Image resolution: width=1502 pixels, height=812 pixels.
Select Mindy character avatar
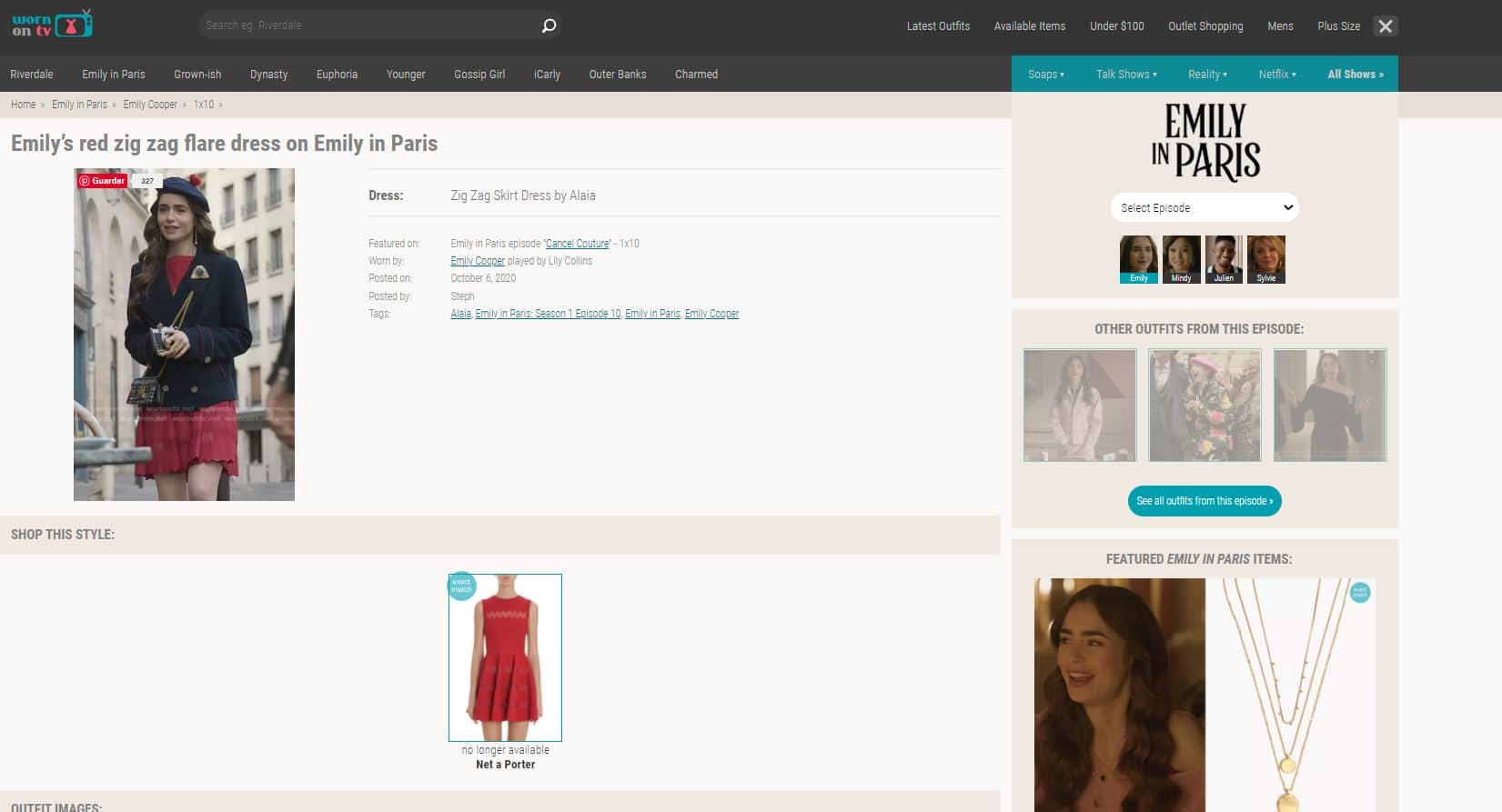pos(1181,259)
